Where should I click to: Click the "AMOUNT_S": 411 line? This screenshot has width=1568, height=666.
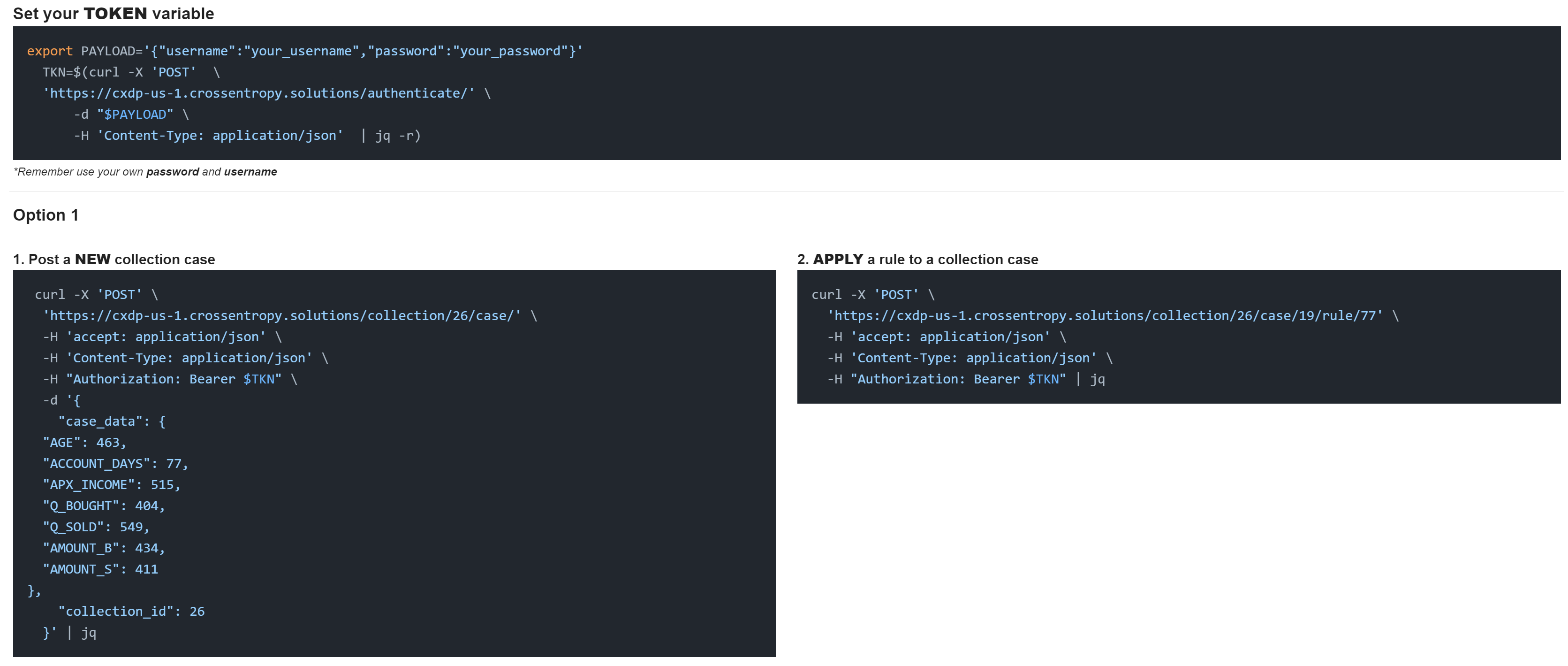100,569
